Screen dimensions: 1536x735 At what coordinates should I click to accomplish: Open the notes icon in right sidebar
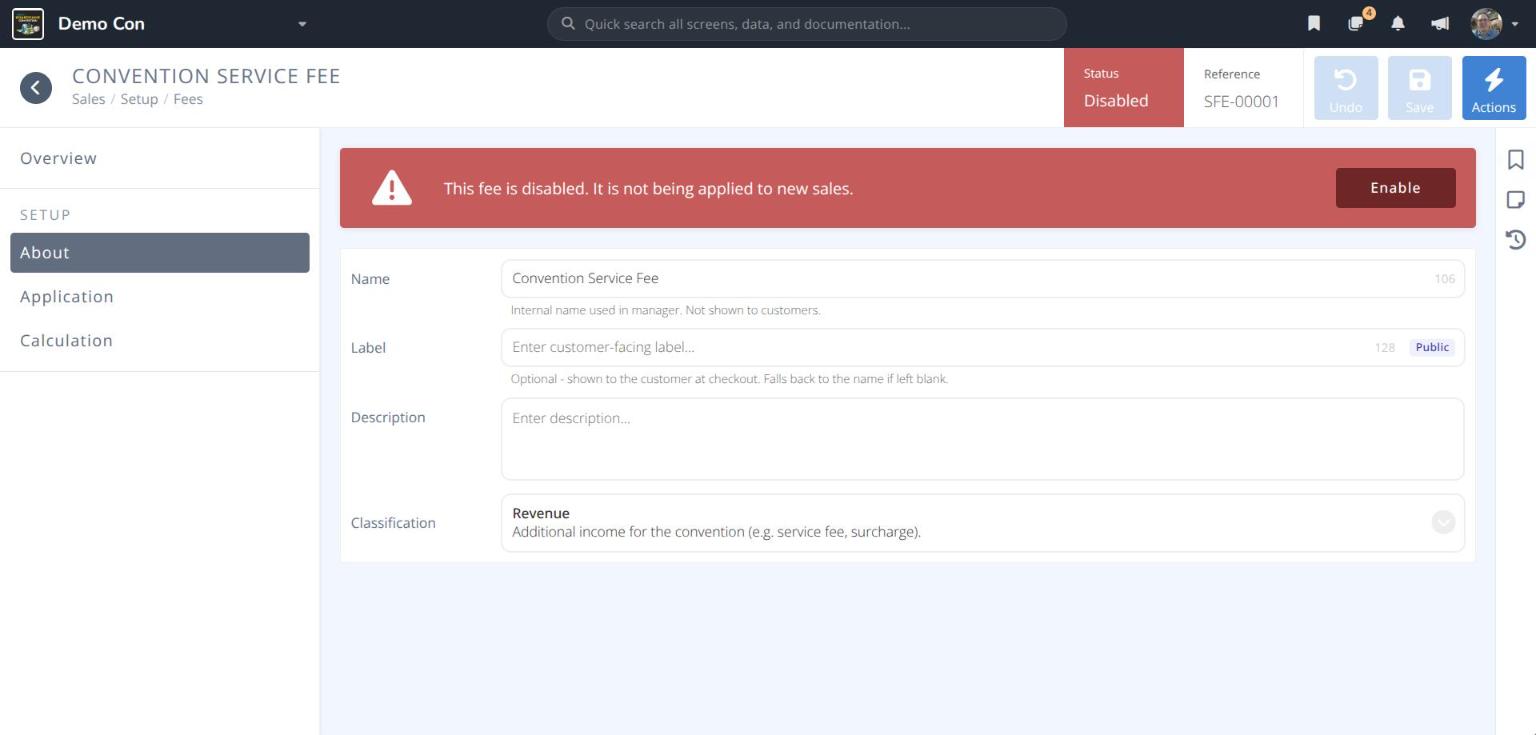point(1516,200)
